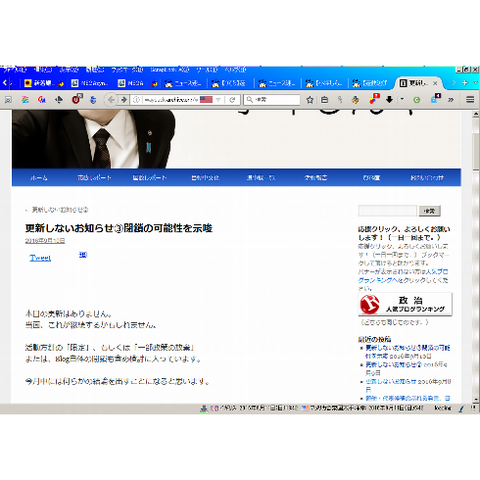Click the small blue share link beside Tweet
This screenshot has height=480, width=480.
point(83,255)
